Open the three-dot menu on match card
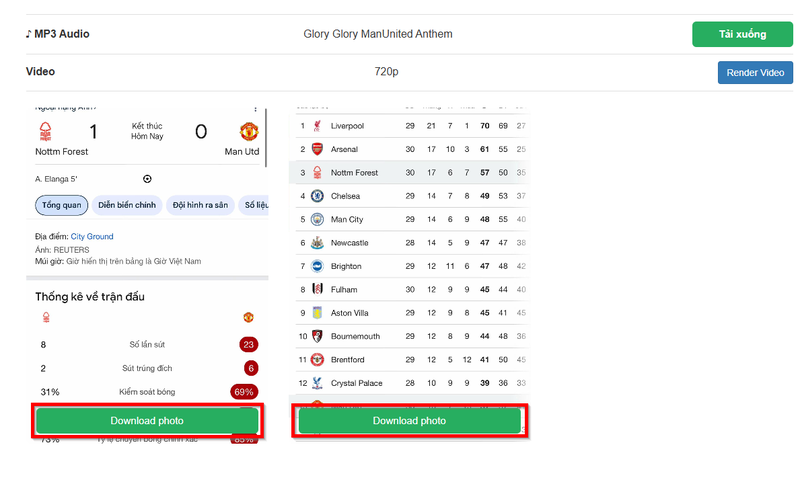The height and width of the screenshot is (484, 800). [255, 109]
